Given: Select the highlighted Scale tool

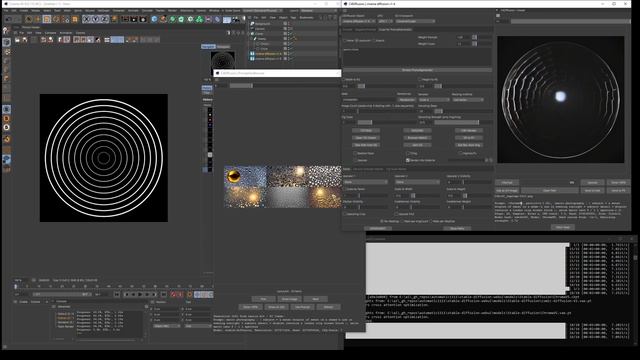Looking at the screenshot, I should coord(47,19).
